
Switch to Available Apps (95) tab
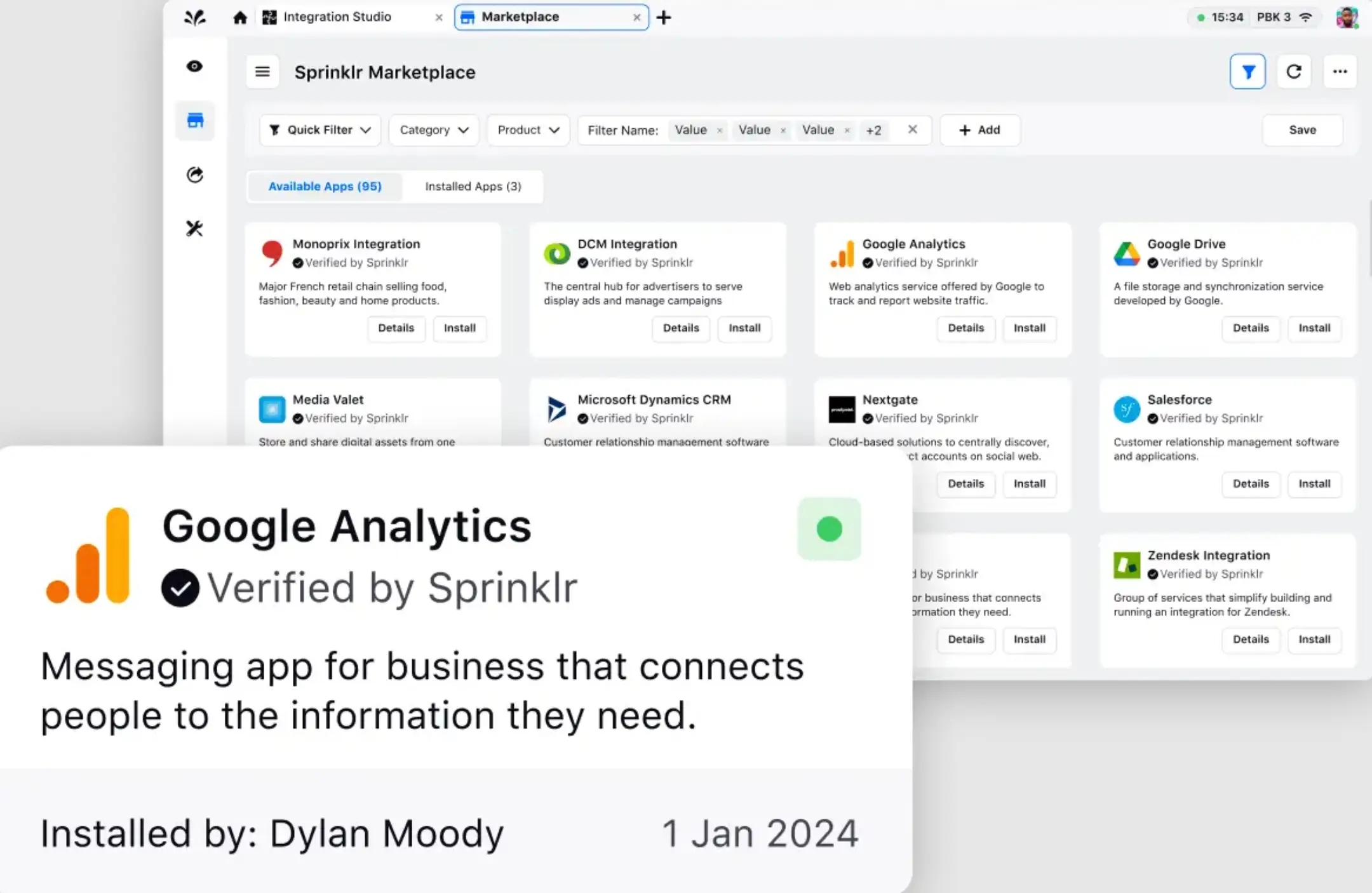(325, 187)
